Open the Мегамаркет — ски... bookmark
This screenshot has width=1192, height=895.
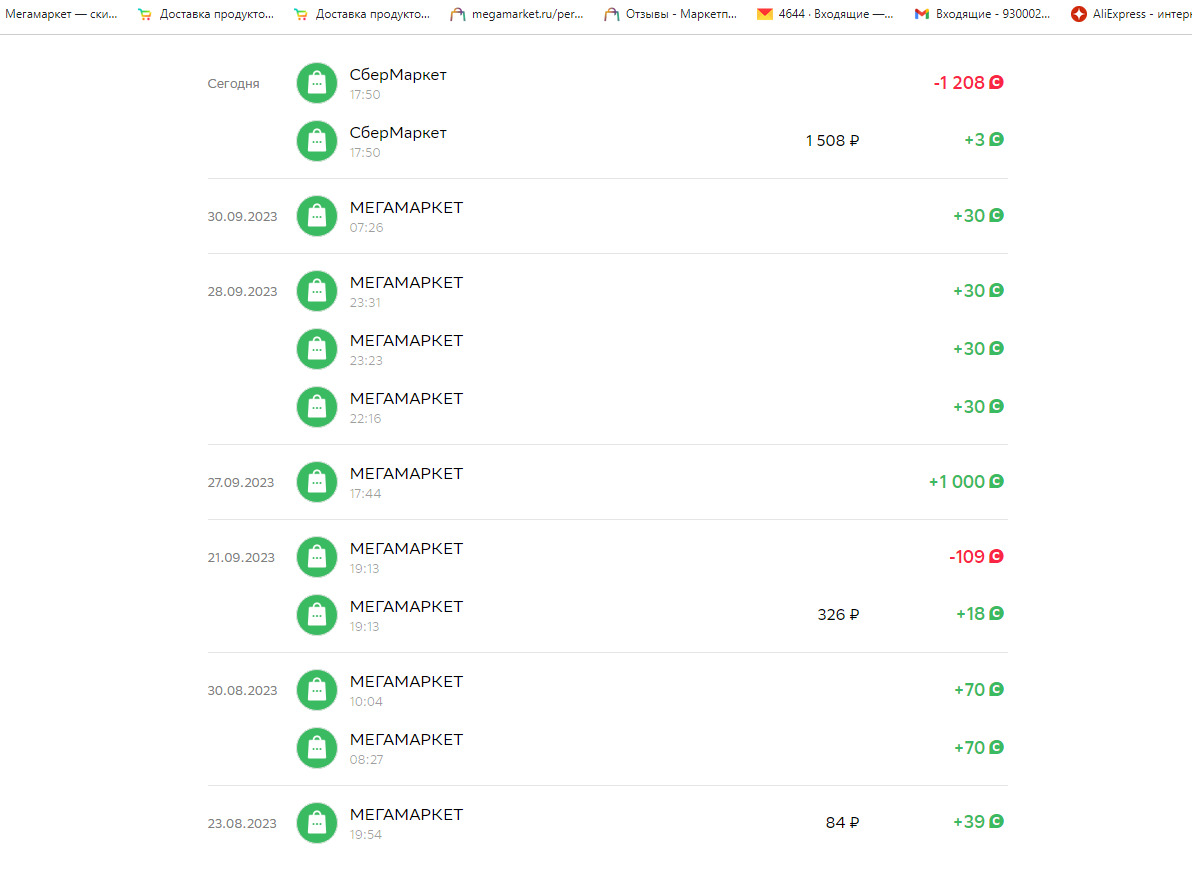61,14
